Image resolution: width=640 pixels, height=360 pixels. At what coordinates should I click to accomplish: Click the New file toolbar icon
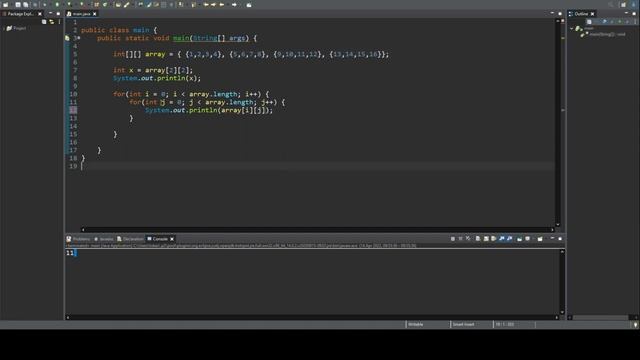5,5
